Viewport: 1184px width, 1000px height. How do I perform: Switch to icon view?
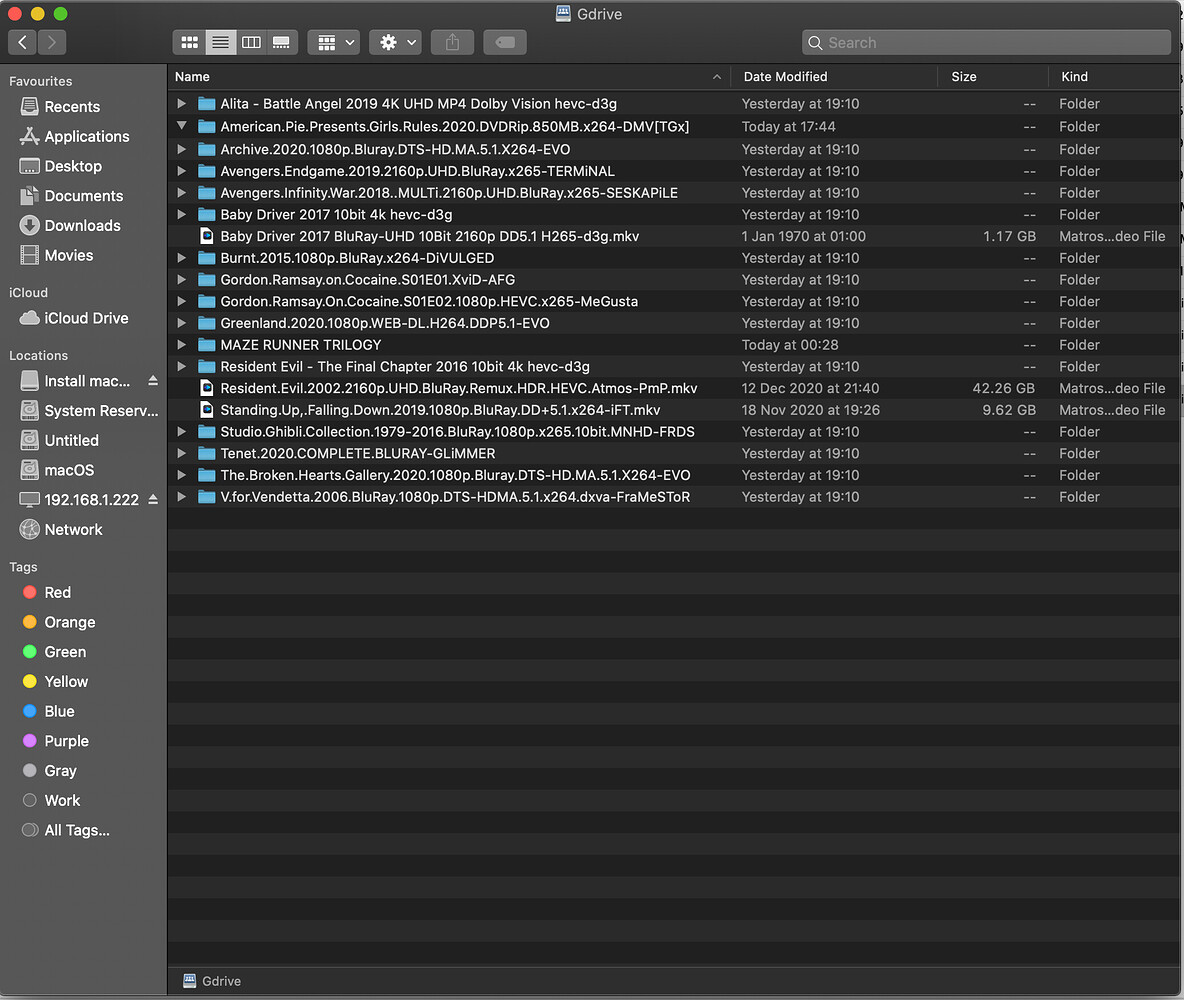[x=190, y=42]
